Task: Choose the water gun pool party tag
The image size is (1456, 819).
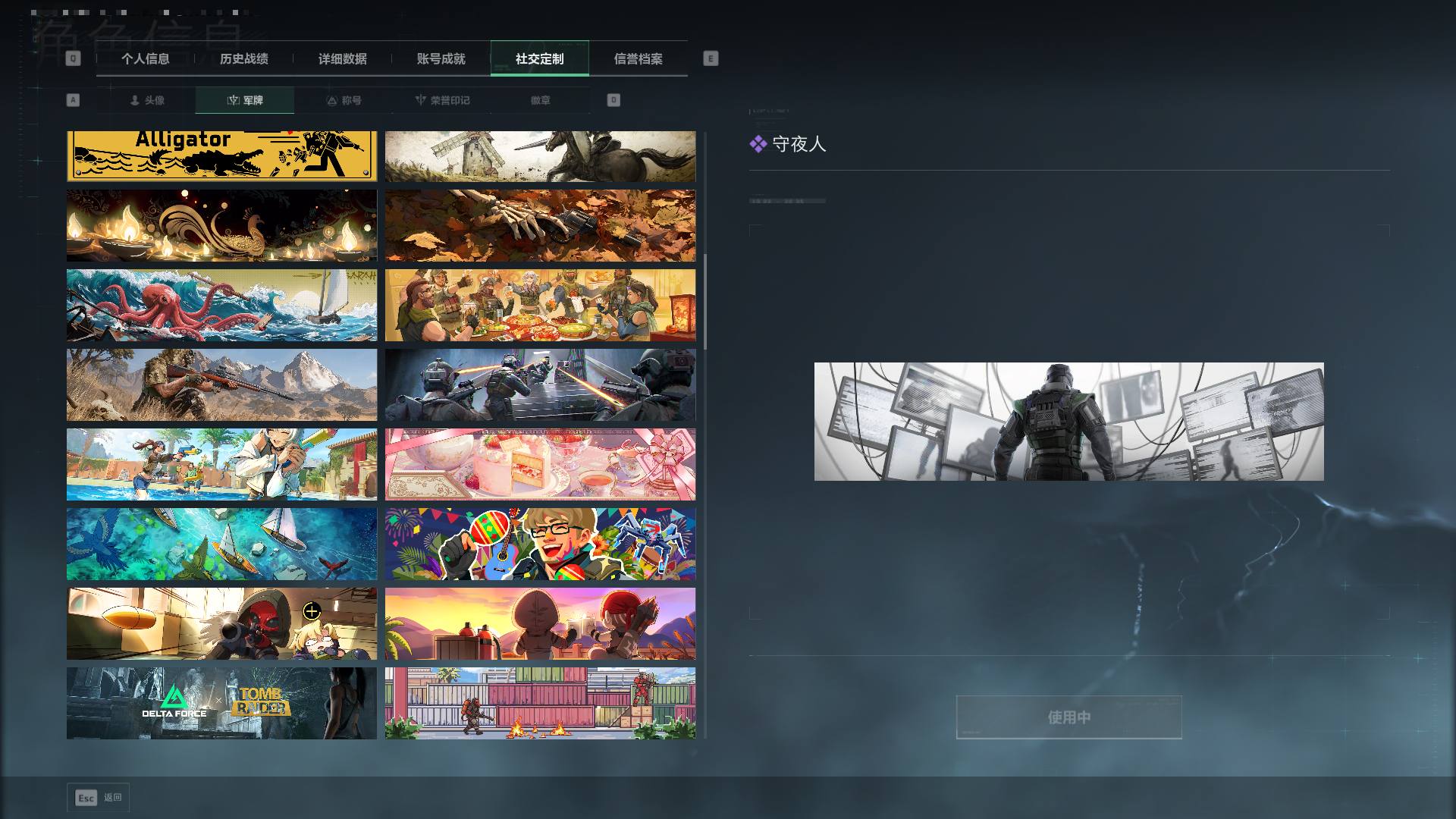Action: coord(221,465)
